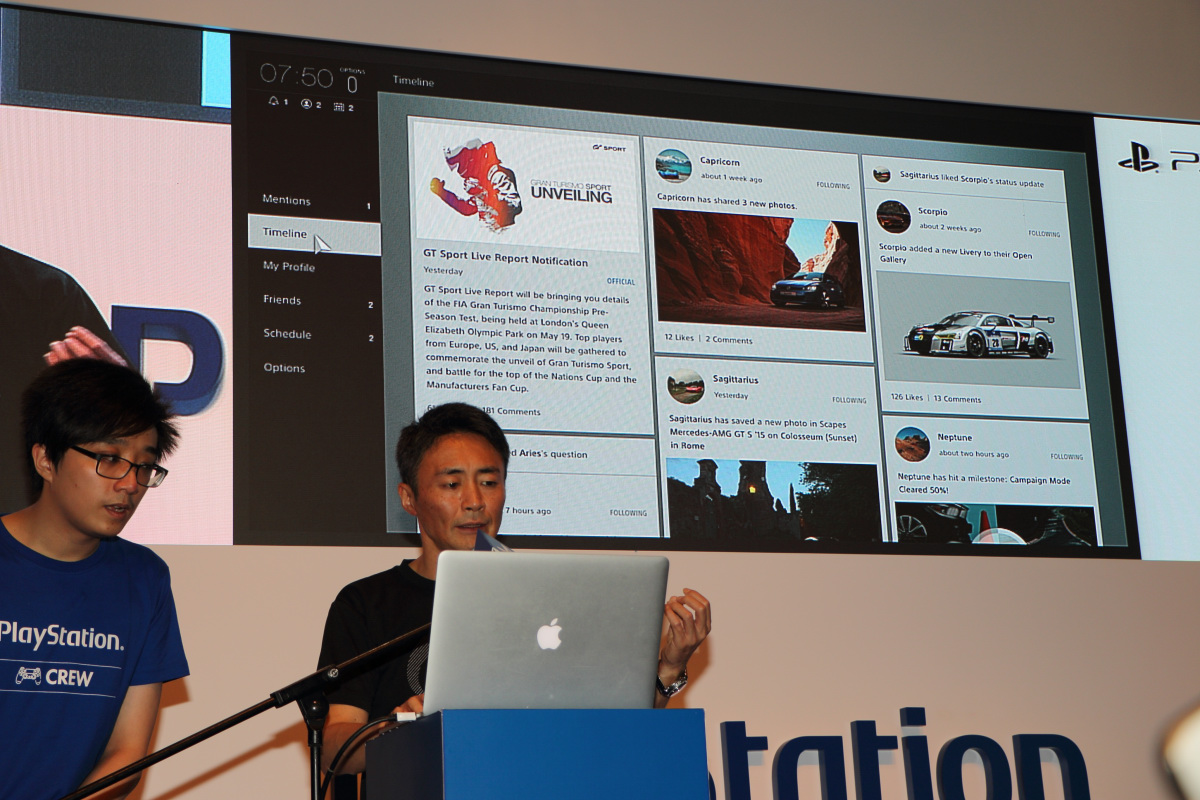Toggle FOLLOWING on Capricorn's post
The image size is (1200, 800).
pyautogui.click(x=832, y=185)
